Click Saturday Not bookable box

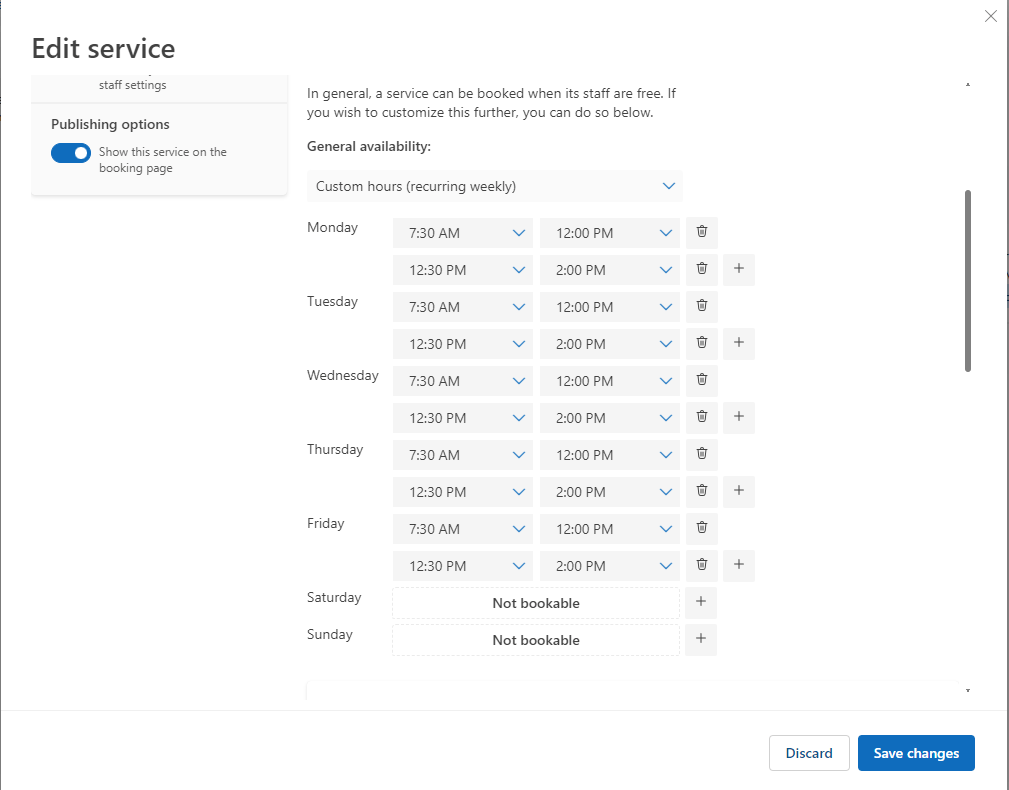[535, 603]
